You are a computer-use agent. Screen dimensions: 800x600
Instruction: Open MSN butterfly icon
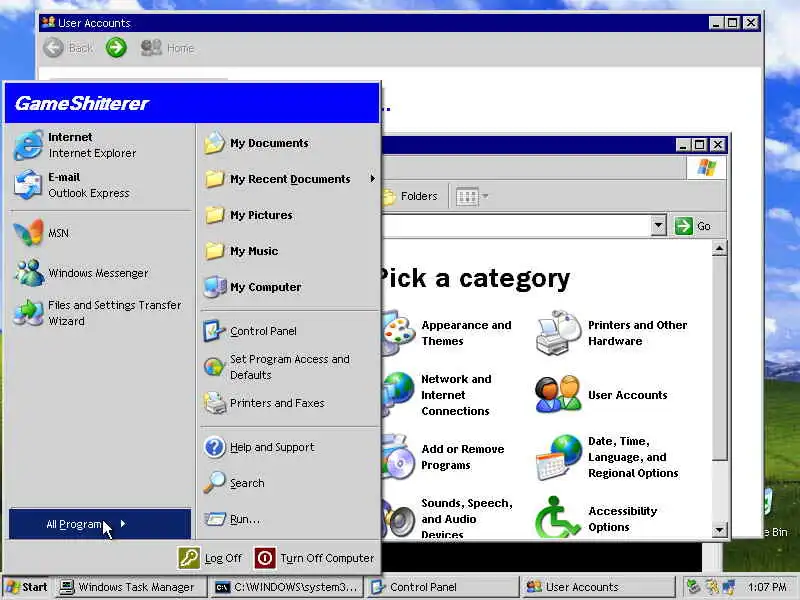29,233
